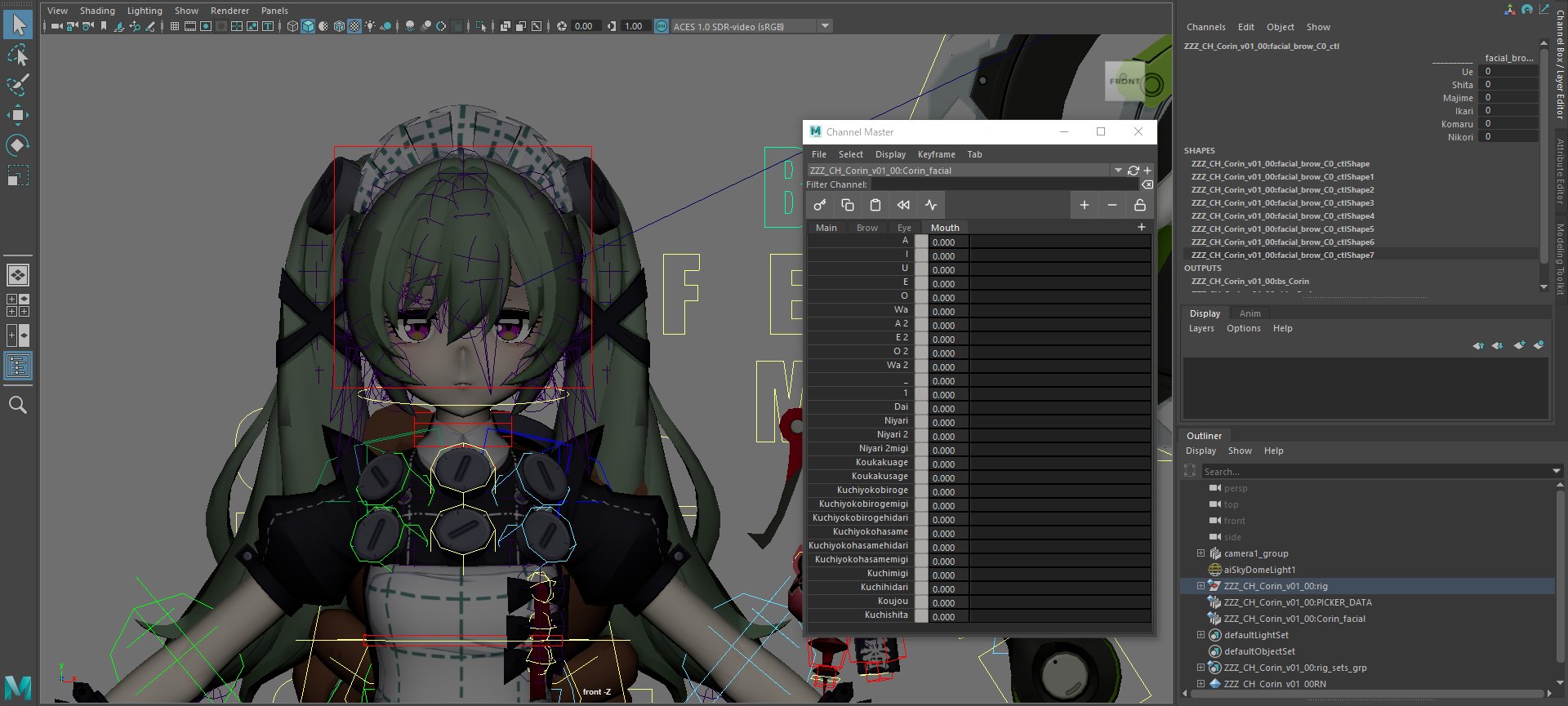Screen dimensions: 1568x706
Task: Choose the Rotate tool in toolbox
Action: click(17, 145)
